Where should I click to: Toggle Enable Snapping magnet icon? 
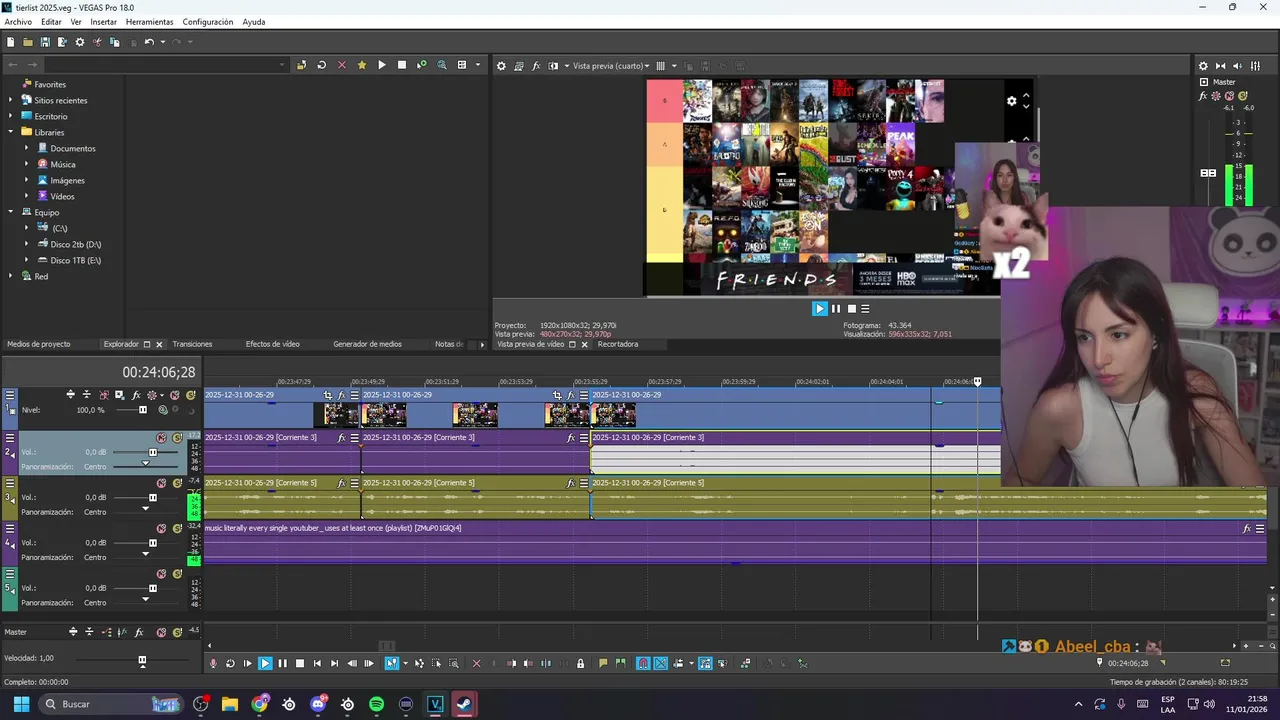[x=643, y=663]
